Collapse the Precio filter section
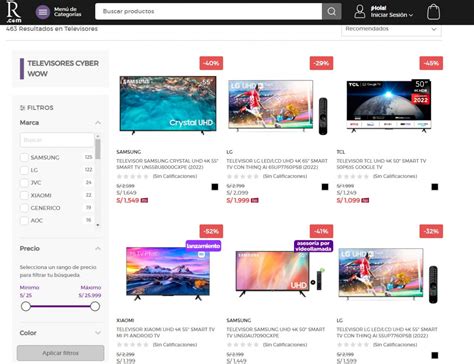Viewport: 474px width, 364px height. click(x=98, y=248)
